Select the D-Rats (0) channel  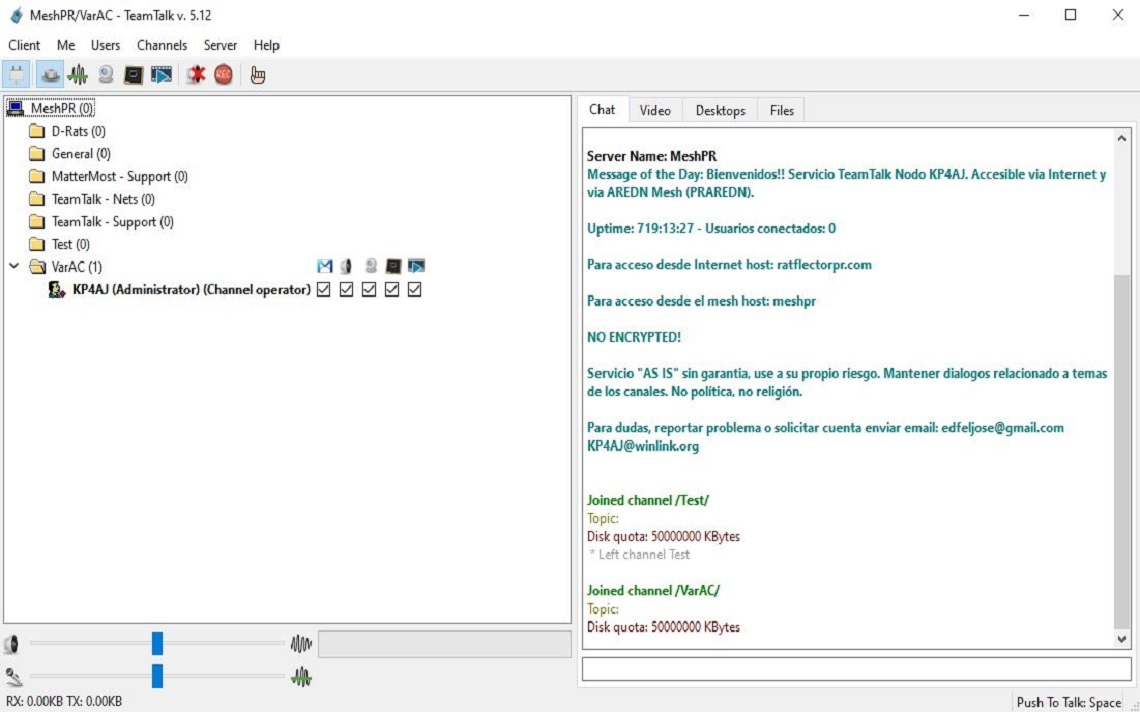point(79,132)
